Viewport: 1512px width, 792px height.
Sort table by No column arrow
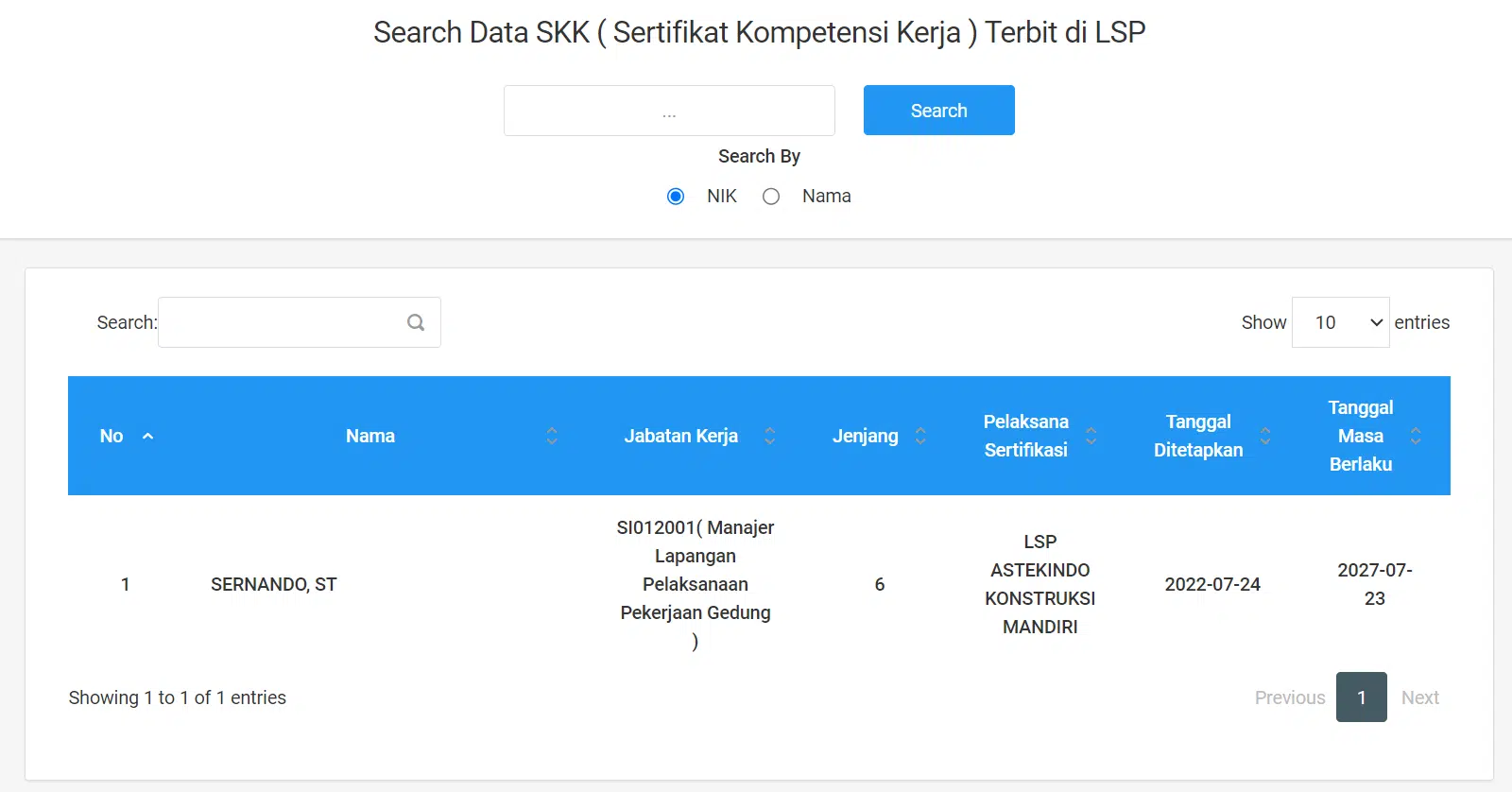pyautogui.click(x=147, y=436)
